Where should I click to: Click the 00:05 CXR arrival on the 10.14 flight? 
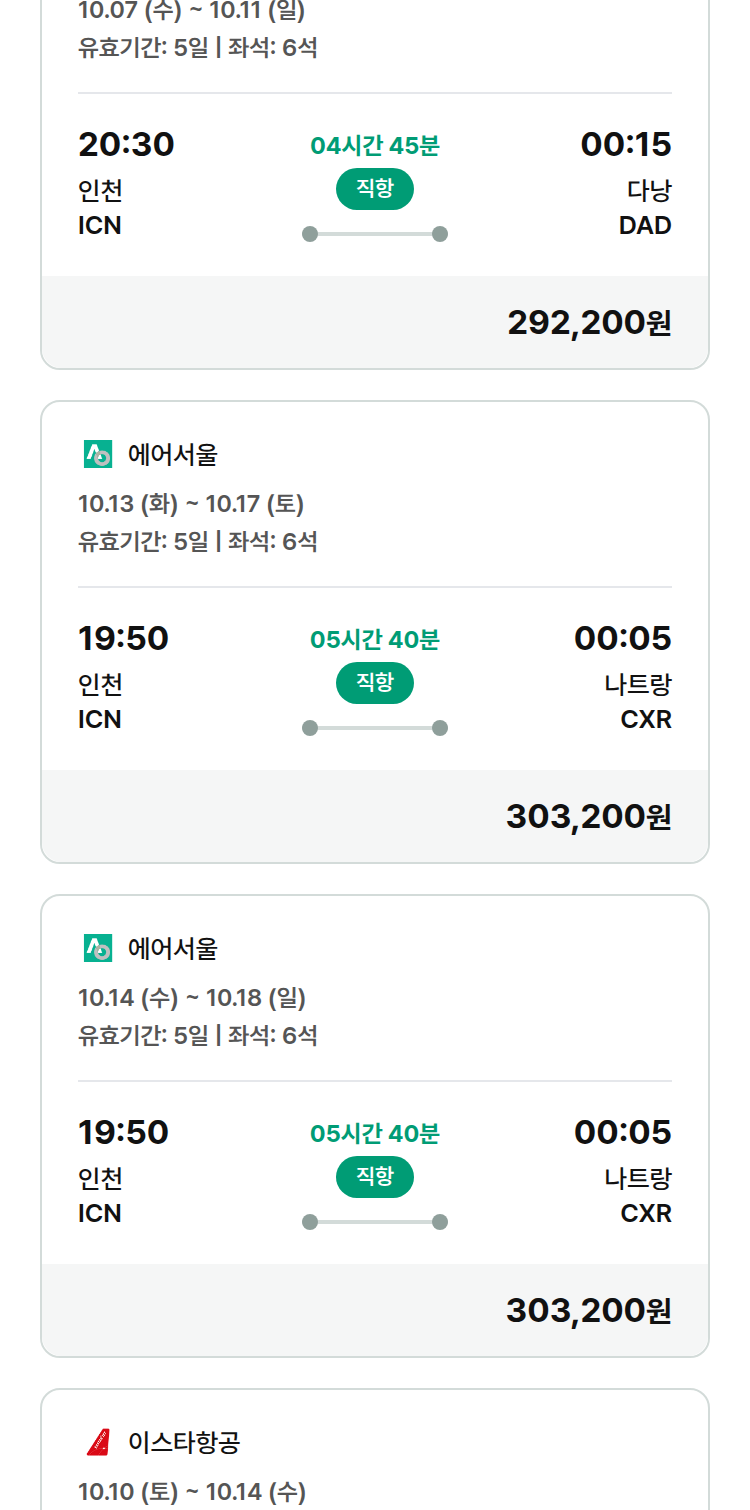[x=623, y=1132]
